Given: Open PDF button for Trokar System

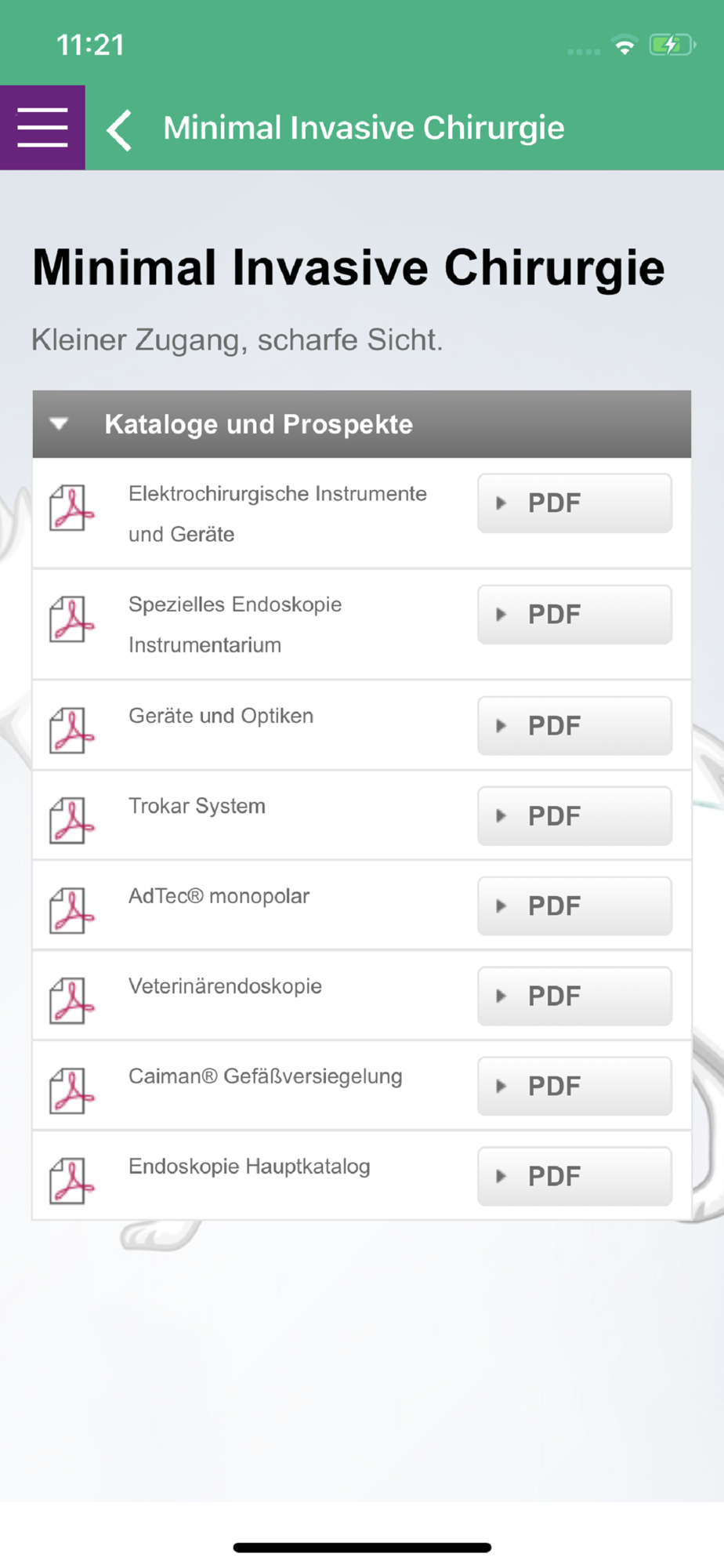Looking at the screenshot, I should point(574,816).
